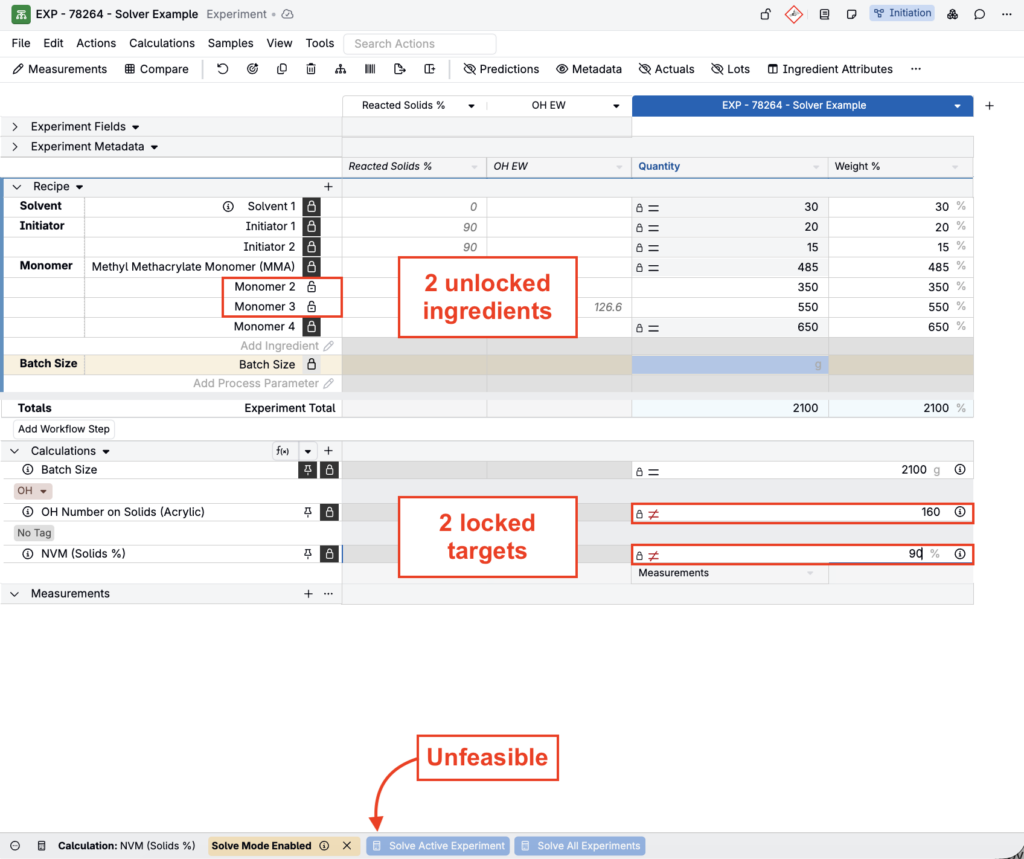Collapse the Measurements section chevron

point(15,594)
